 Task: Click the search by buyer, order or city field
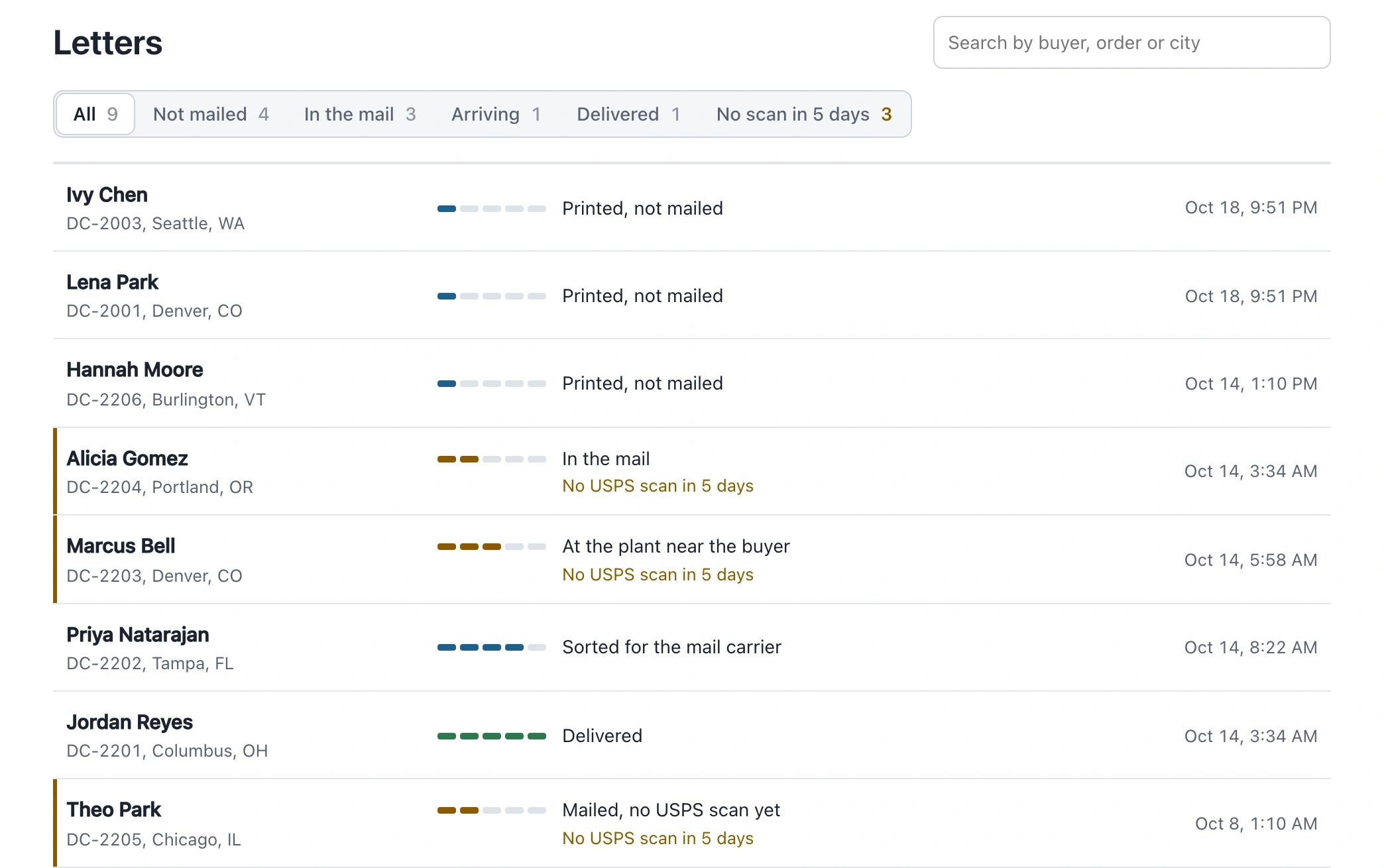pyautogui.click(x=1131, y=42)
